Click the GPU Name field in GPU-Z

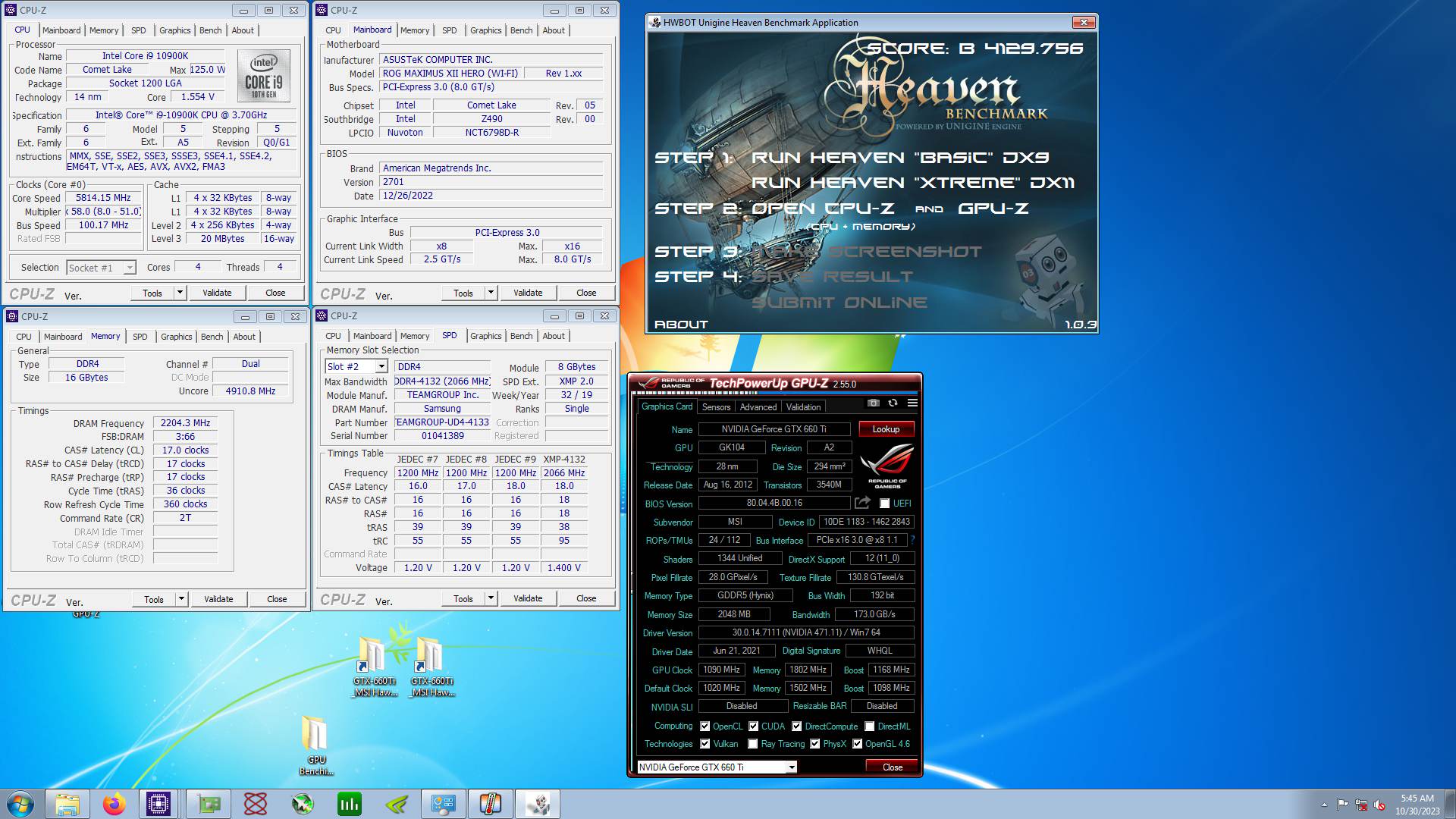click(773, 429)
